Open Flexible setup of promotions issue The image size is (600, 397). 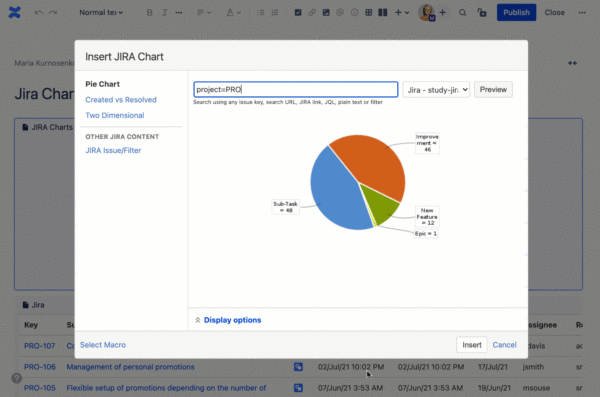pyautogui.click(x=166, y=388)
